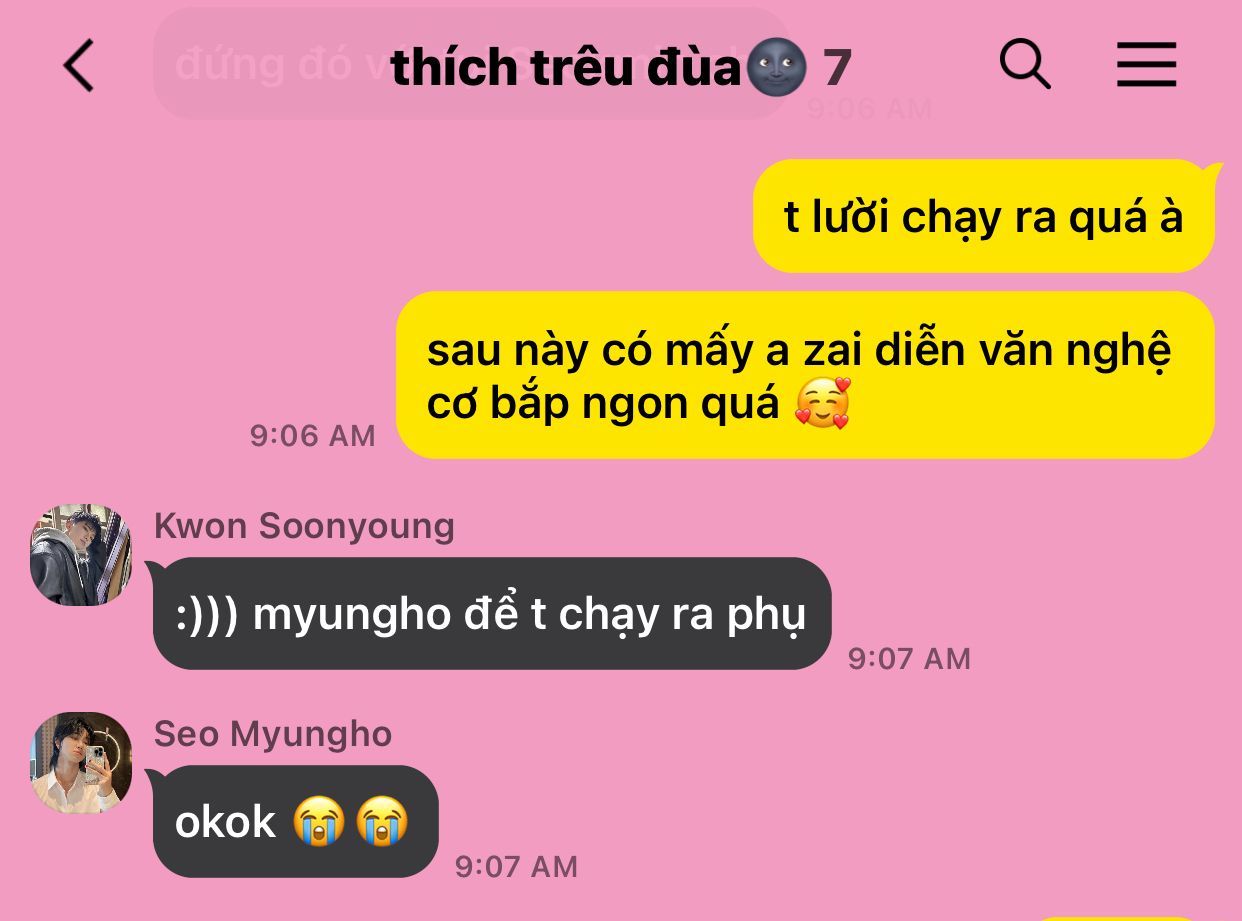
Task: Tap Seo Myungho's profile picture
Action: (81, 762)
